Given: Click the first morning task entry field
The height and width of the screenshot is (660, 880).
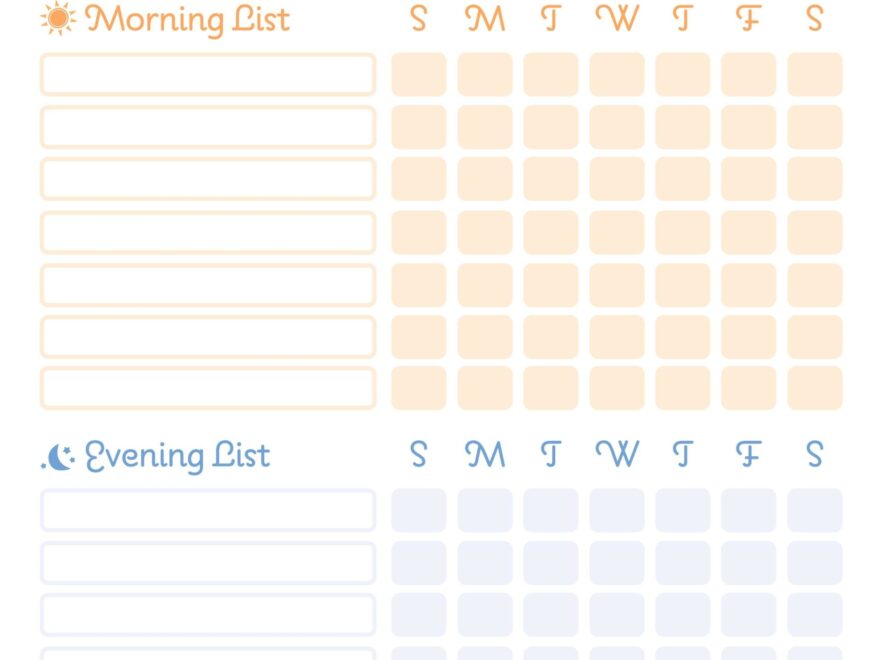Looking at the screenshot, I should (x=208, y=75).
